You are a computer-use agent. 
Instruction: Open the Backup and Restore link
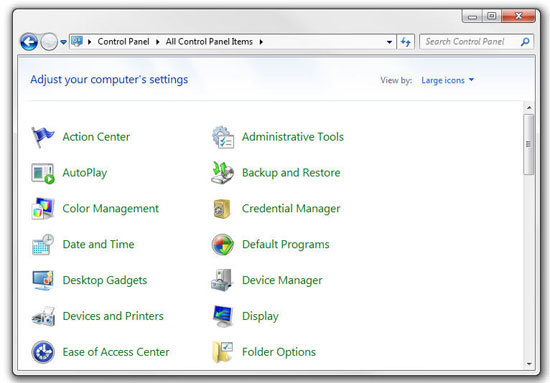[x=291, y=173]
